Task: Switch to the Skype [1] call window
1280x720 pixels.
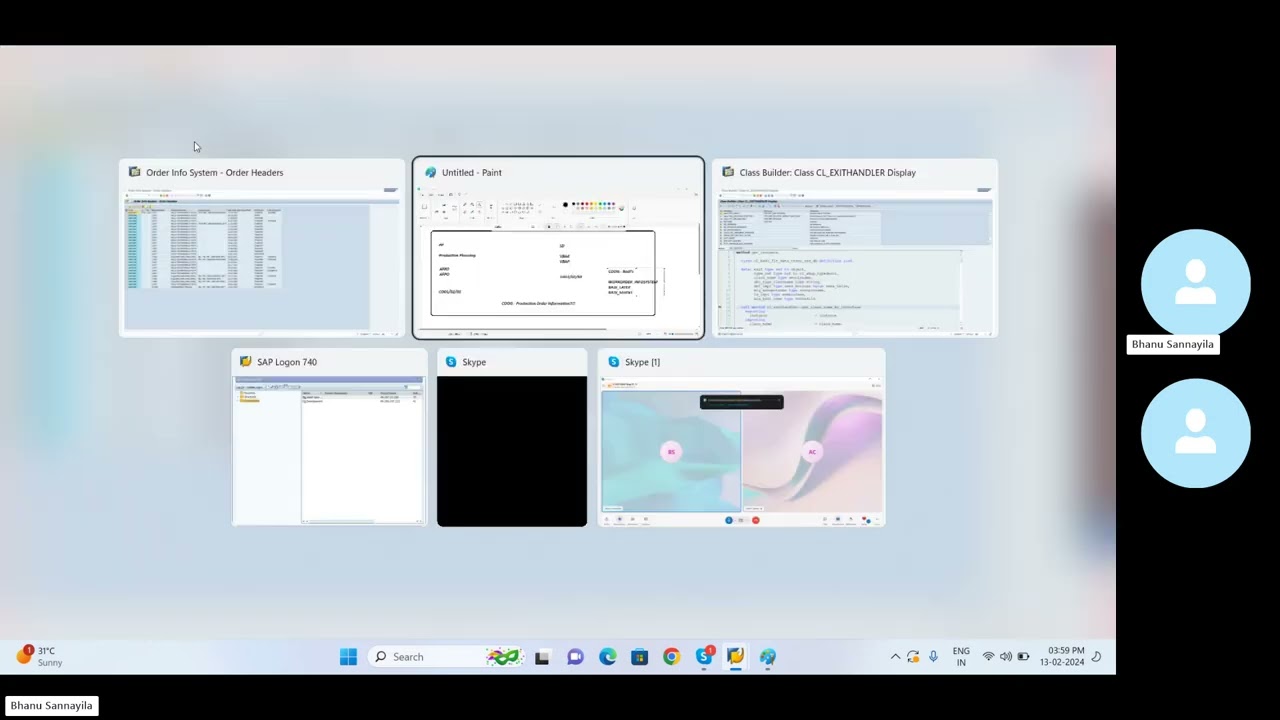Action: pyautogui.click(x=741, y=437)
